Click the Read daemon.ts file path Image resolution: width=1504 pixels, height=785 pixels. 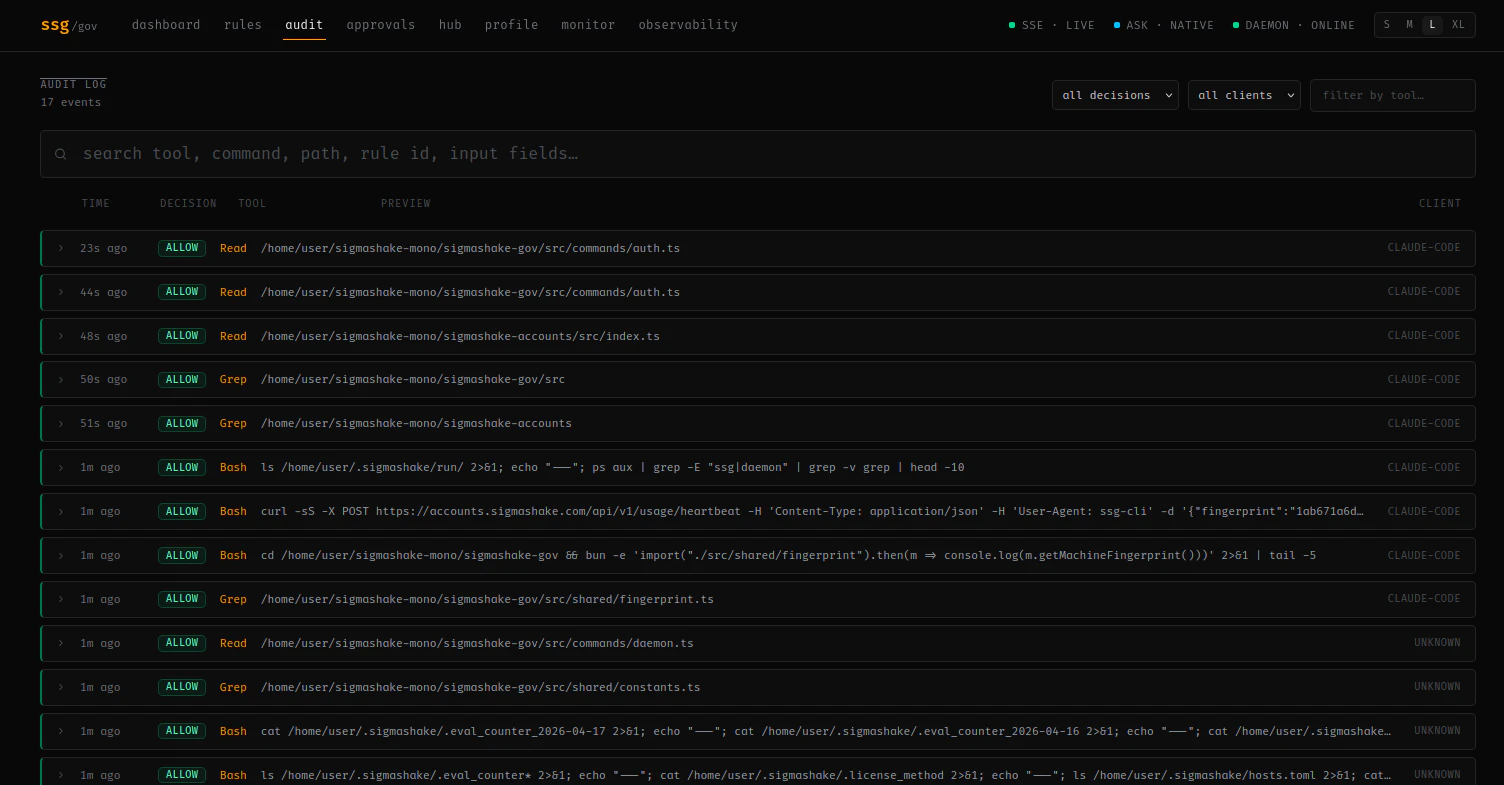477,643
